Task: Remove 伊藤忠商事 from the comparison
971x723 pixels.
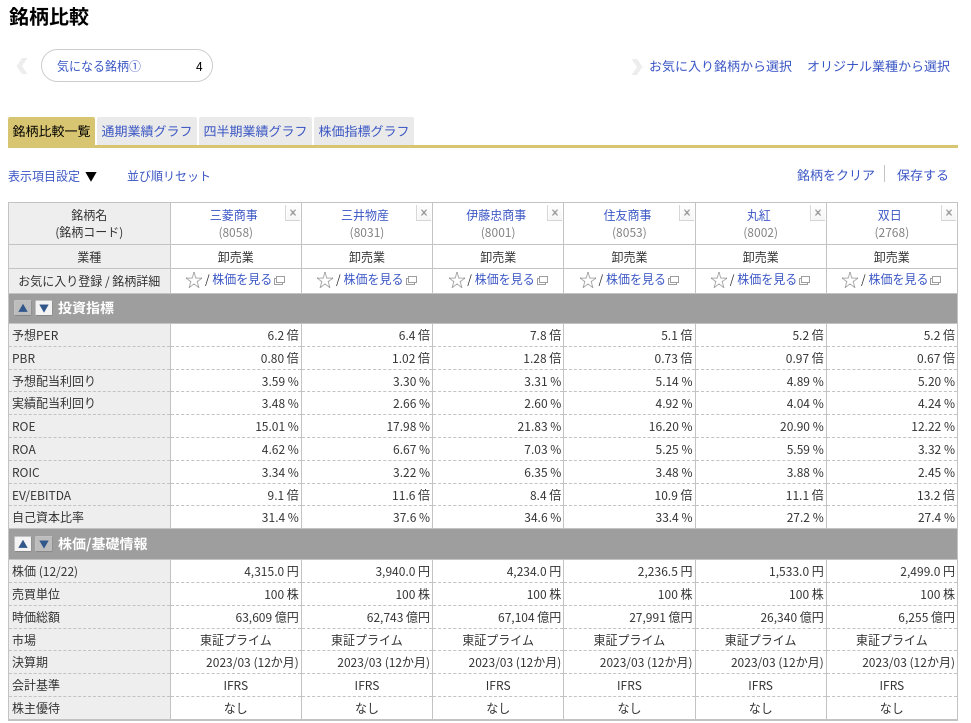Action: 555,213
